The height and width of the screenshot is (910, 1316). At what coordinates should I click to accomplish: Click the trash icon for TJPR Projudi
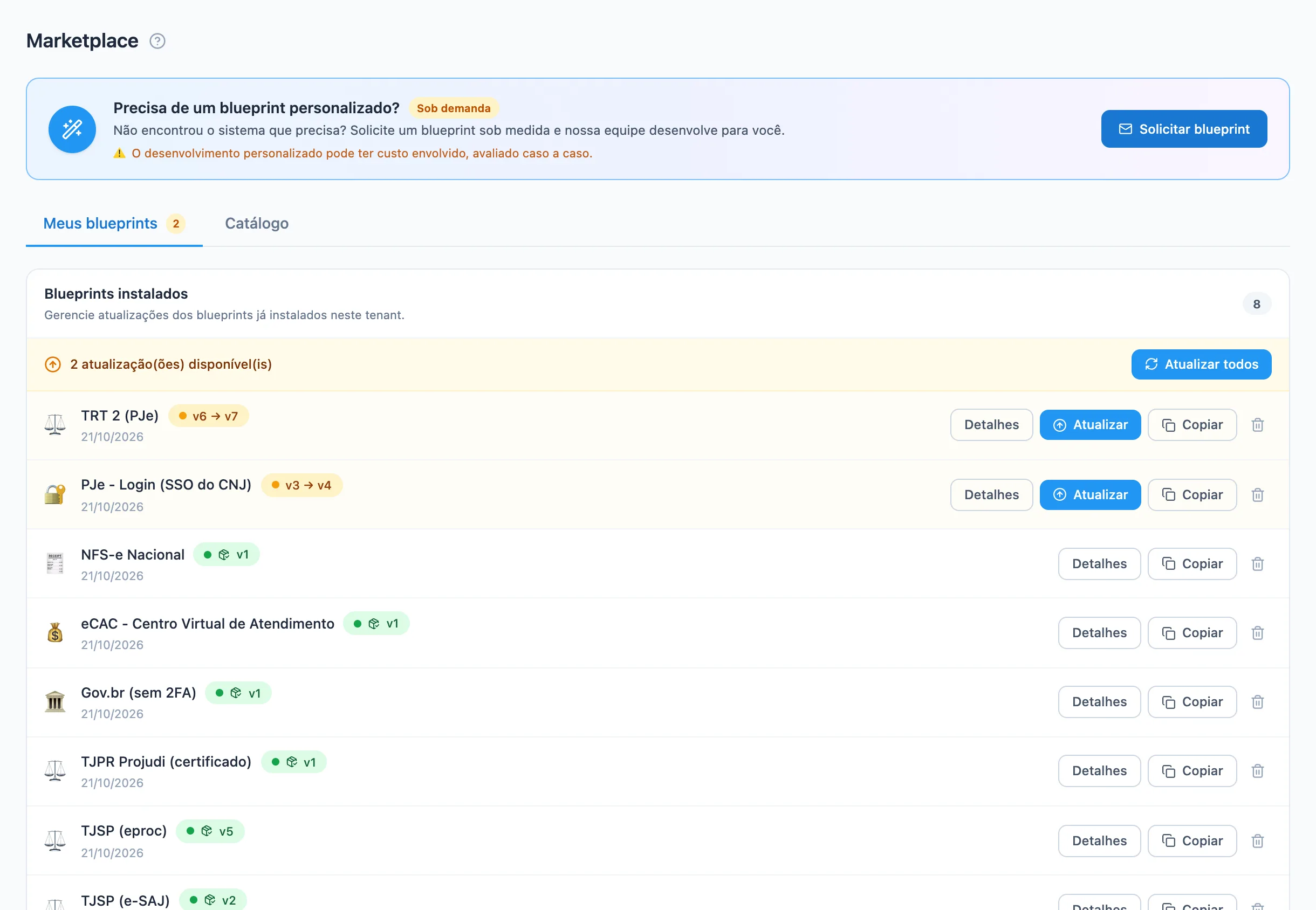(x=1257, y=771)
